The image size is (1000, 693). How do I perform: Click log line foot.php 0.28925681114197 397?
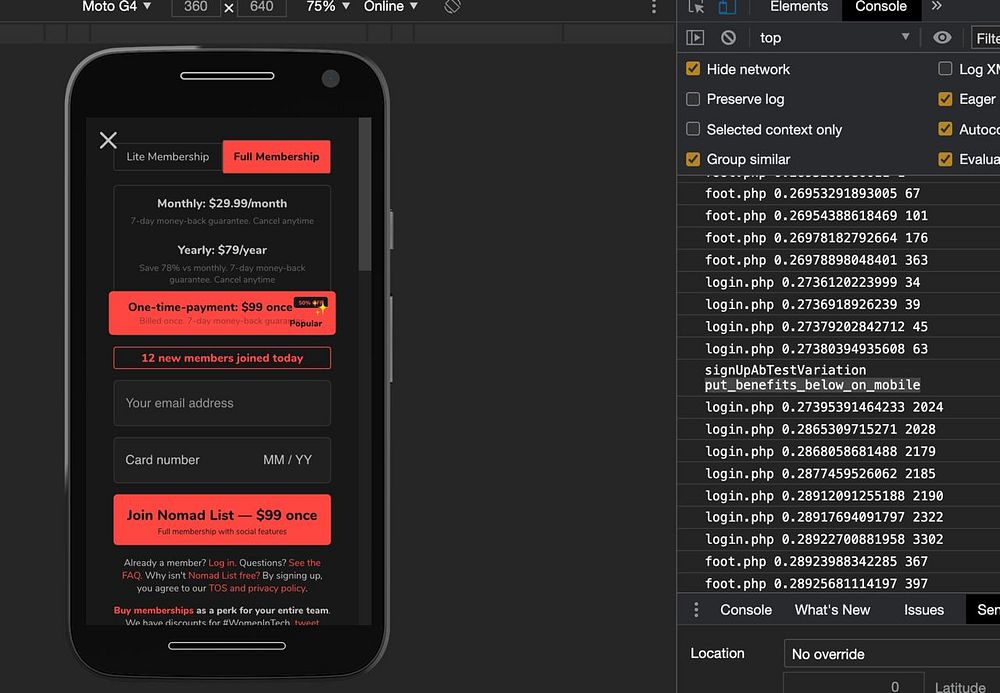816,584
